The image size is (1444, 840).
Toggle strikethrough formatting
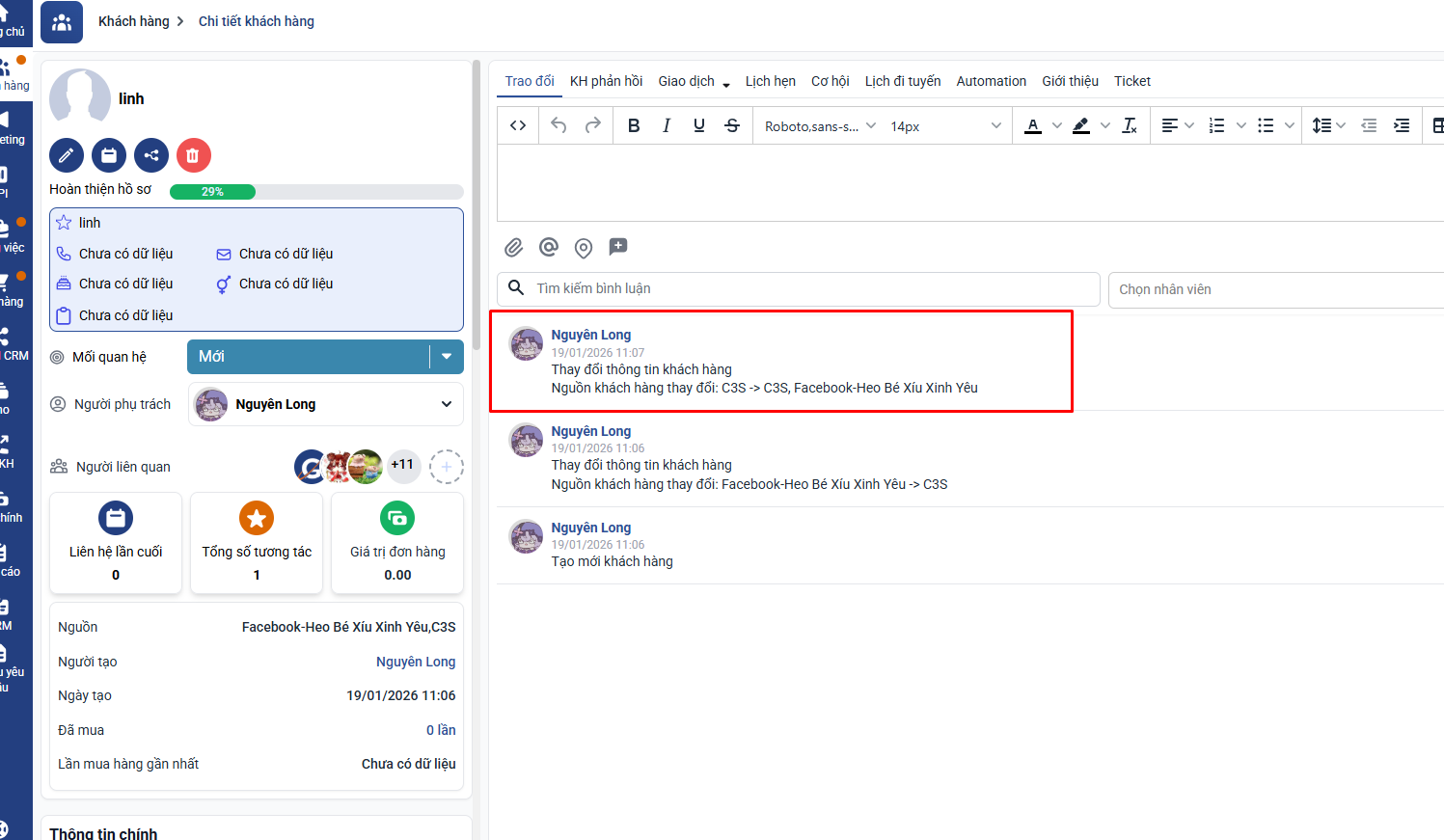(732, 125)
